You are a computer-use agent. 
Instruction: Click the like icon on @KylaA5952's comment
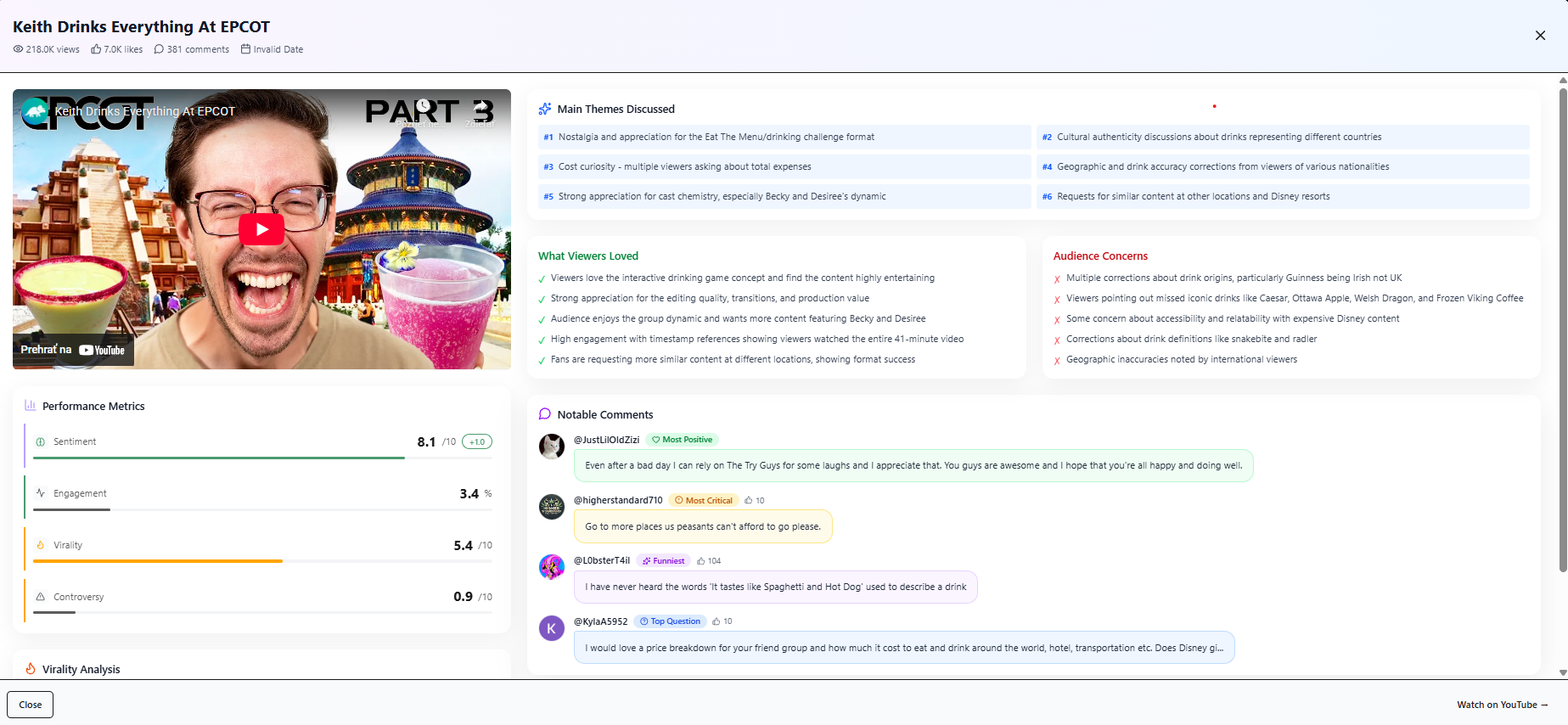[x=717, y=621]
